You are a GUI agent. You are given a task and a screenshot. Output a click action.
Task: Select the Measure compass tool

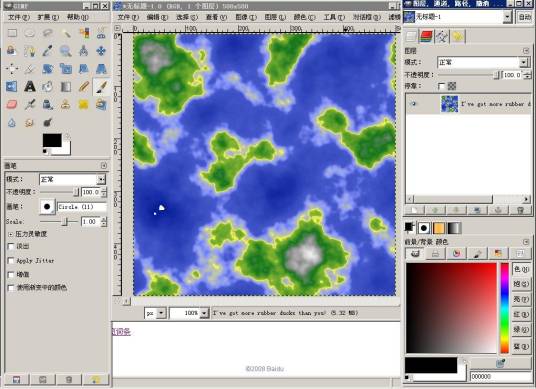point(84,51)
